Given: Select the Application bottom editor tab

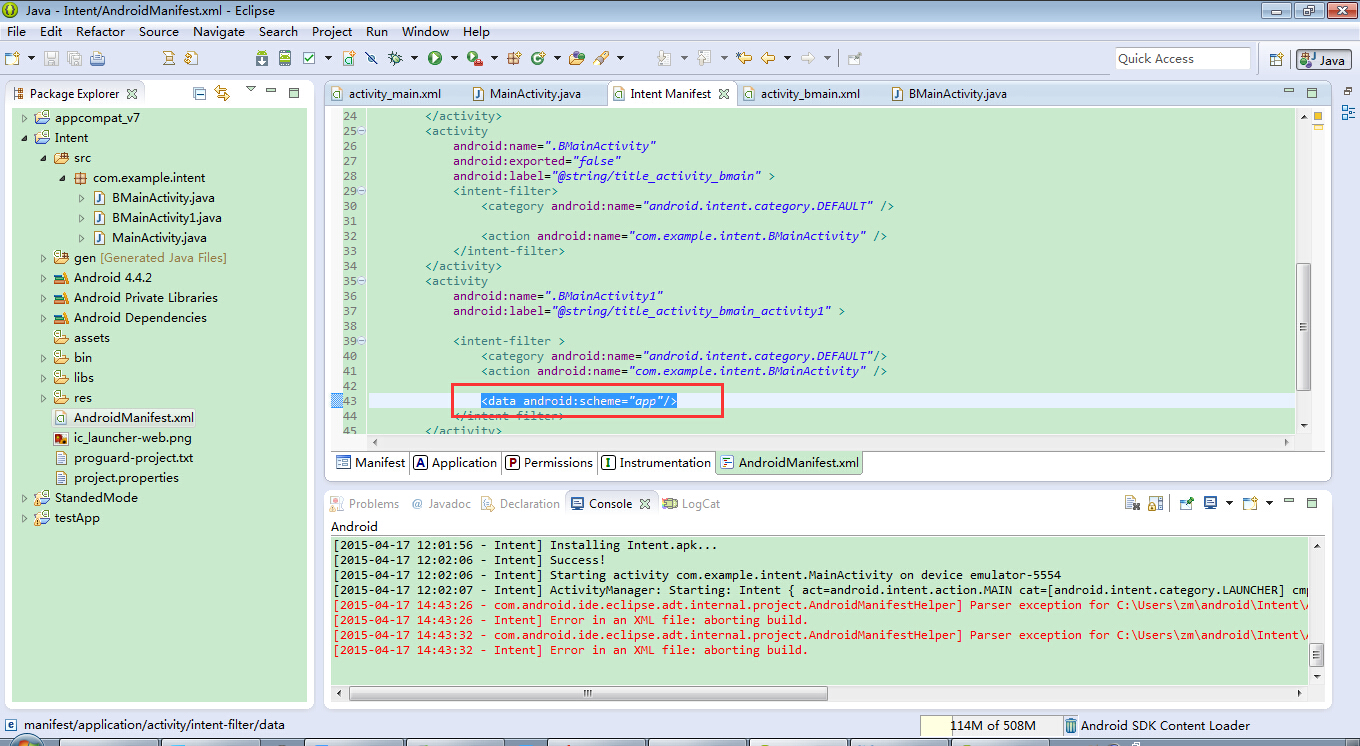Looking at the screenshot, I should click(455, 463).
